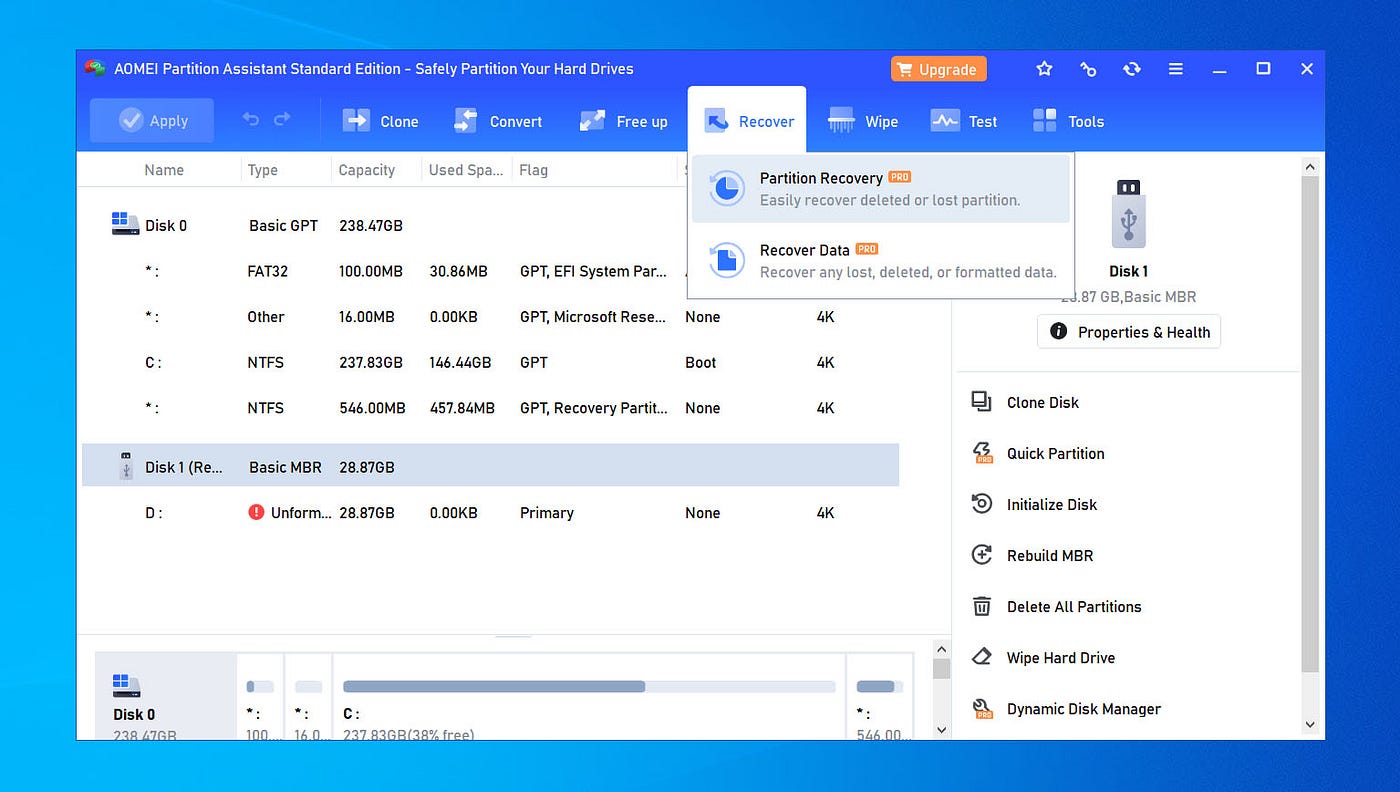This screenshot has width=1400, height=792.
Task: Click the Delete All Partitions trash icon
Action: coord(982,606)
